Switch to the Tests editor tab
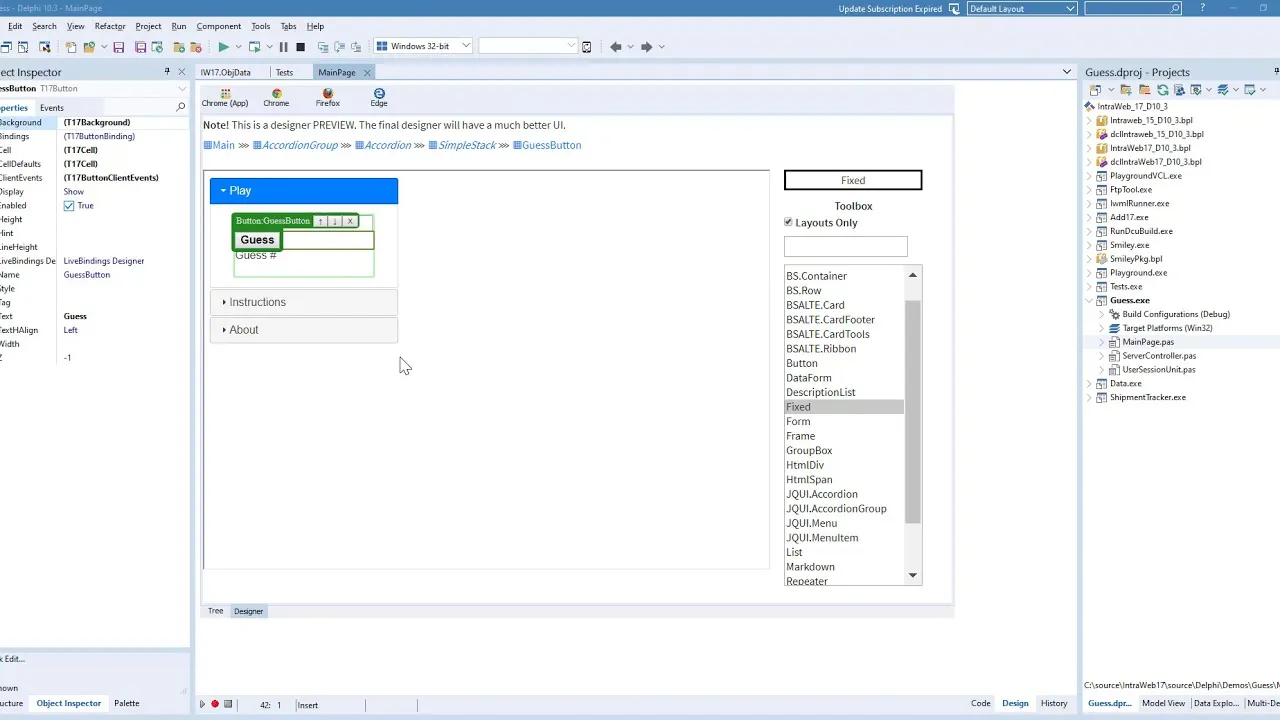 point(284,72)
